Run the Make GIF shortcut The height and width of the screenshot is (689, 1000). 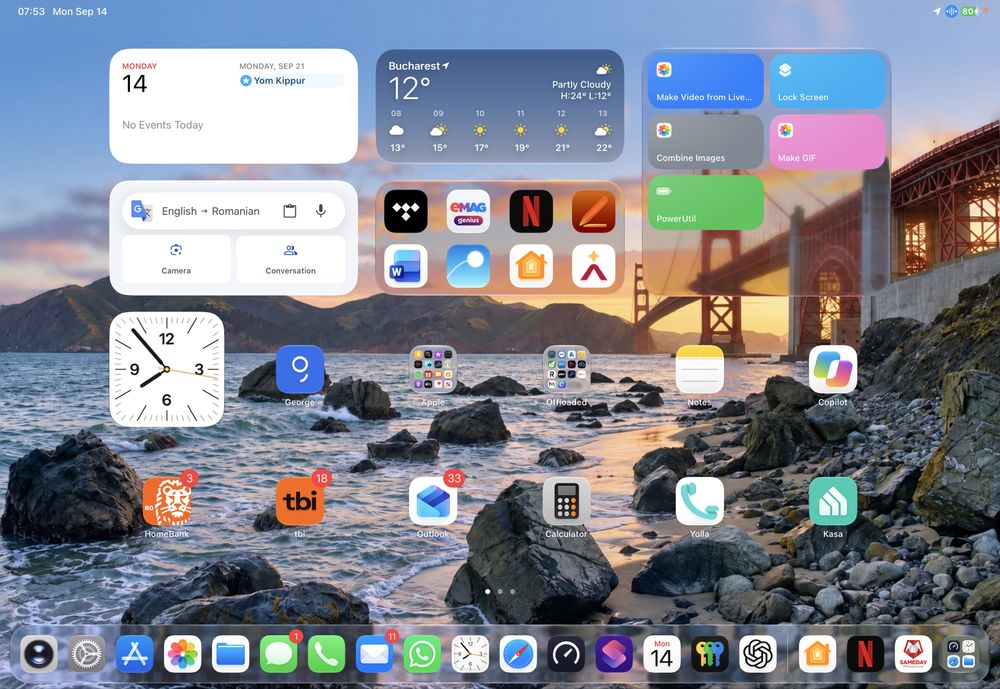[827, 142]
